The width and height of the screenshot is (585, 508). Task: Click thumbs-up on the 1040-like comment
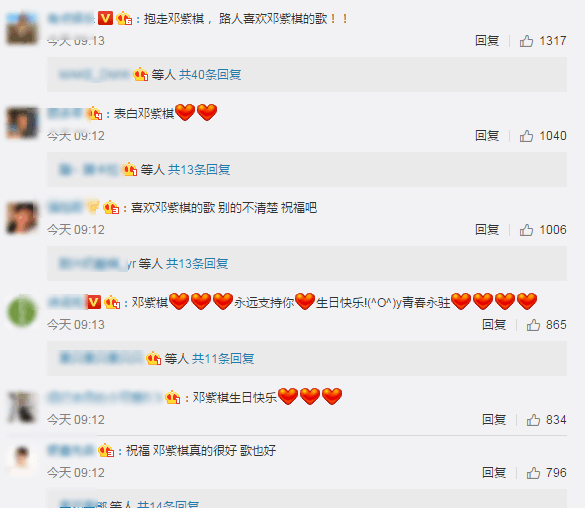(x=526, y=136)
